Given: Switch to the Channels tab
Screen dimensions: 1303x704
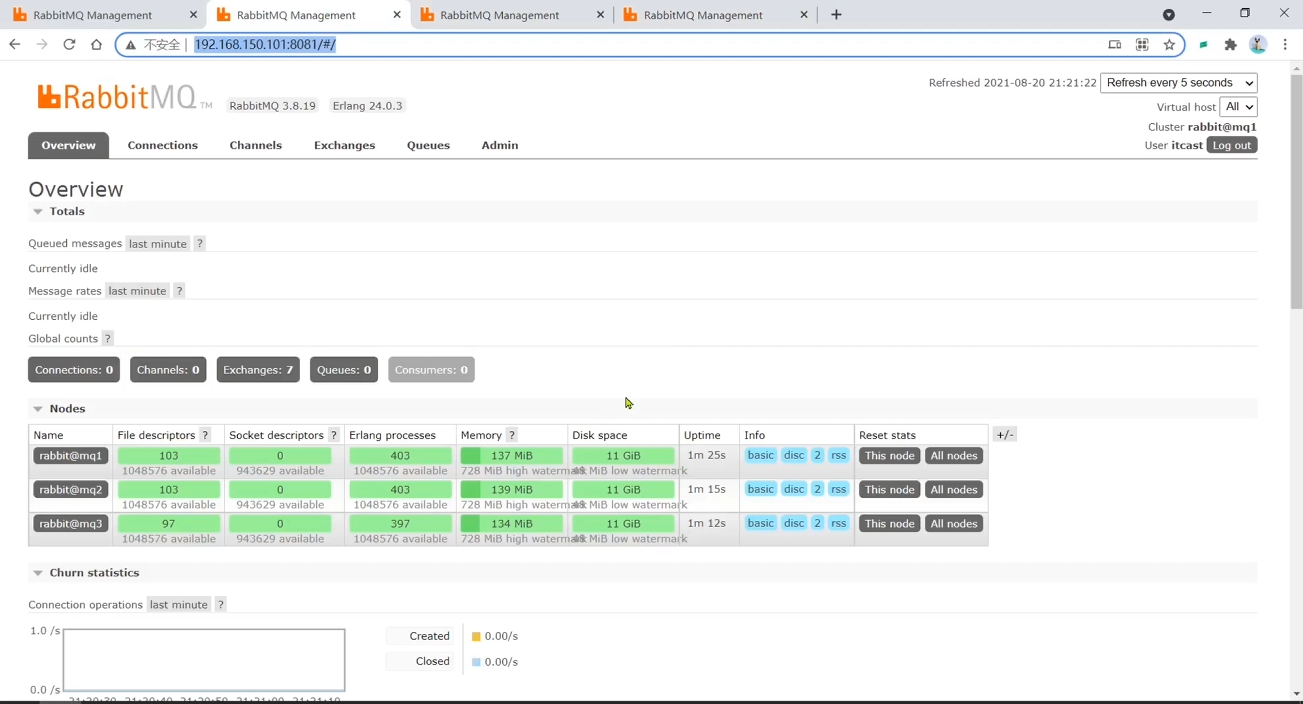Looking at the screenshot, I should 255,145.
